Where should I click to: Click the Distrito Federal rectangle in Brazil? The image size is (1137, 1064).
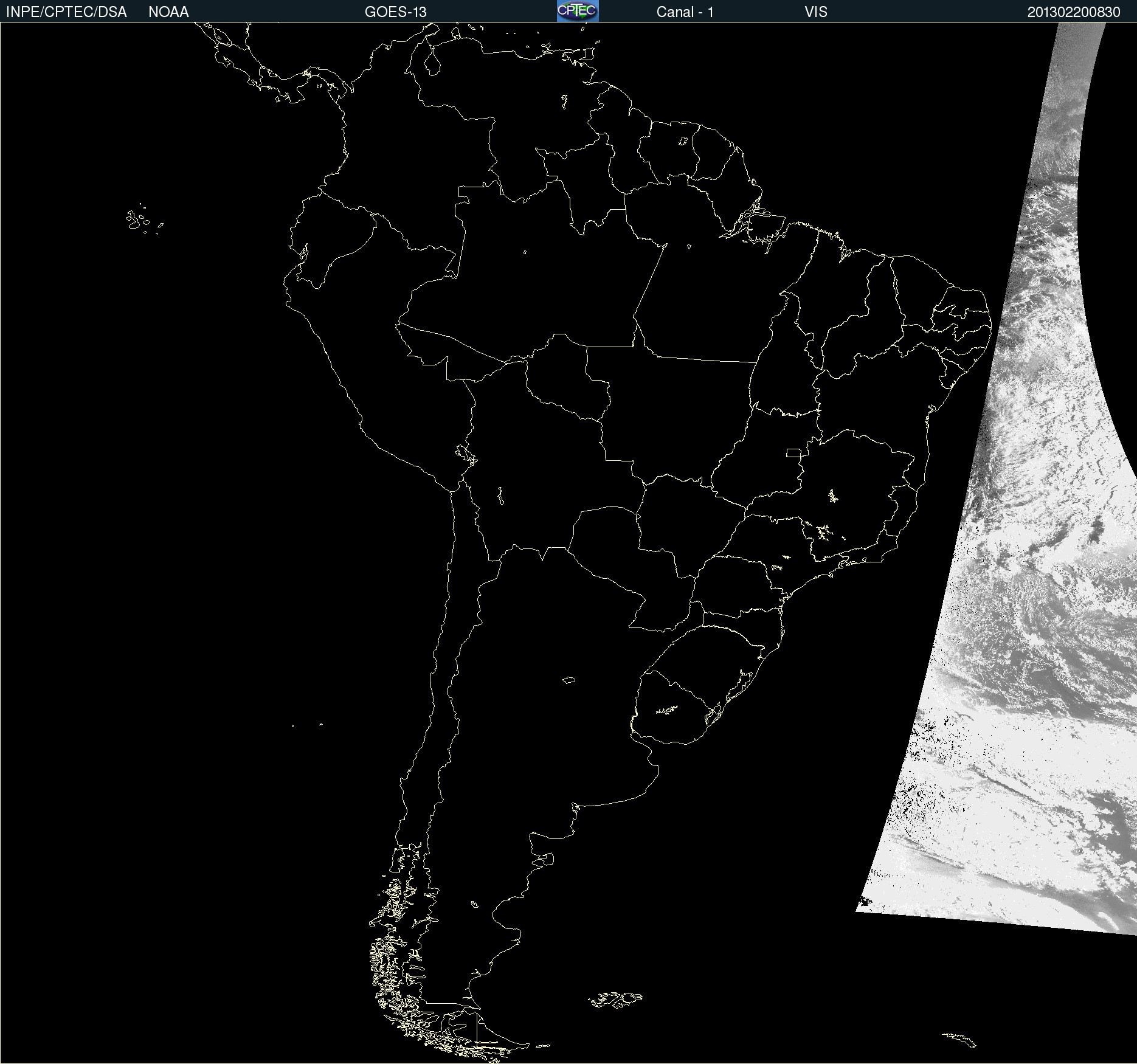pos(793,452)
